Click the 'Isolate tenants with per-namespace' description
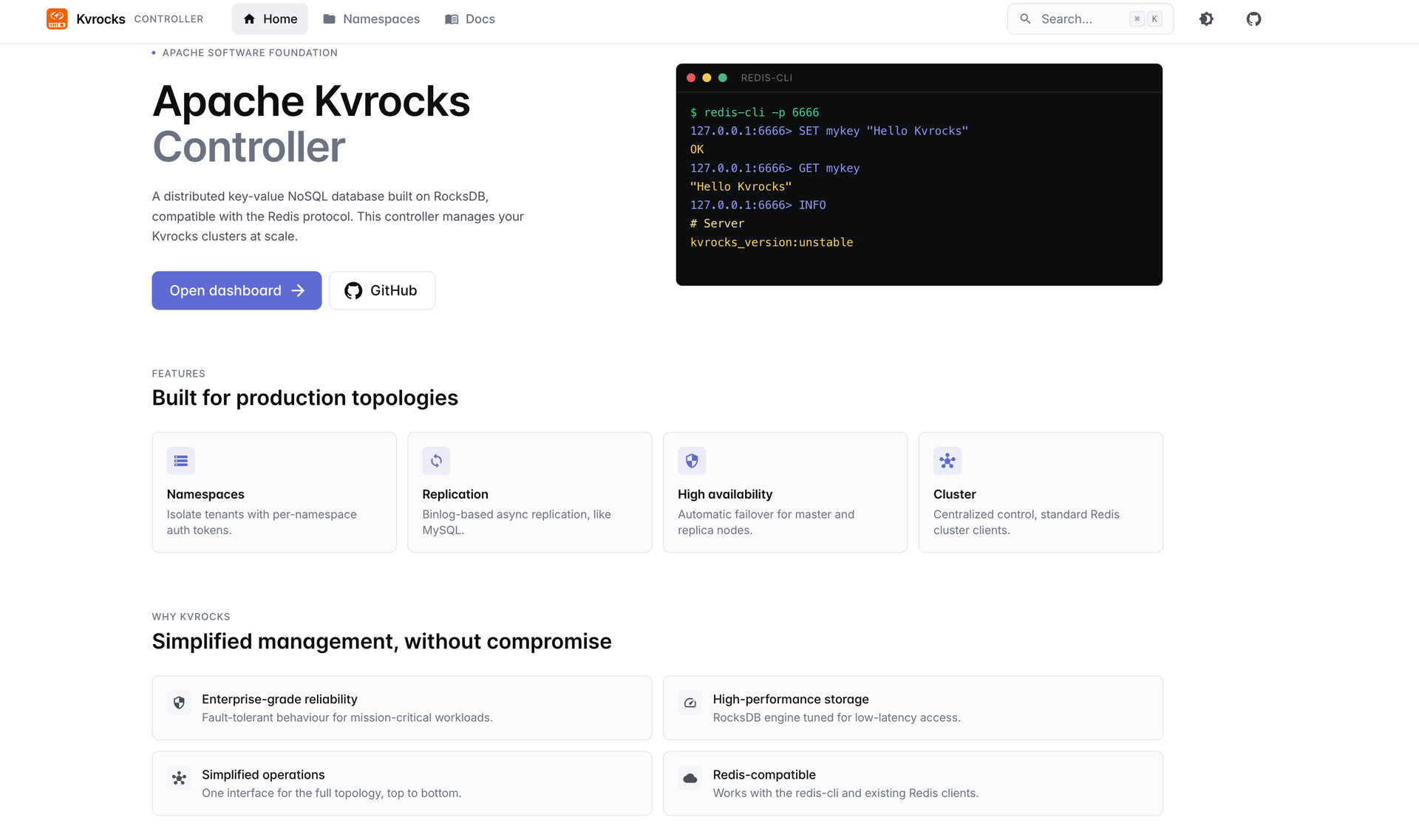Image resolution: width=1419 pixels, height=840 pixels. pos(262,522)
